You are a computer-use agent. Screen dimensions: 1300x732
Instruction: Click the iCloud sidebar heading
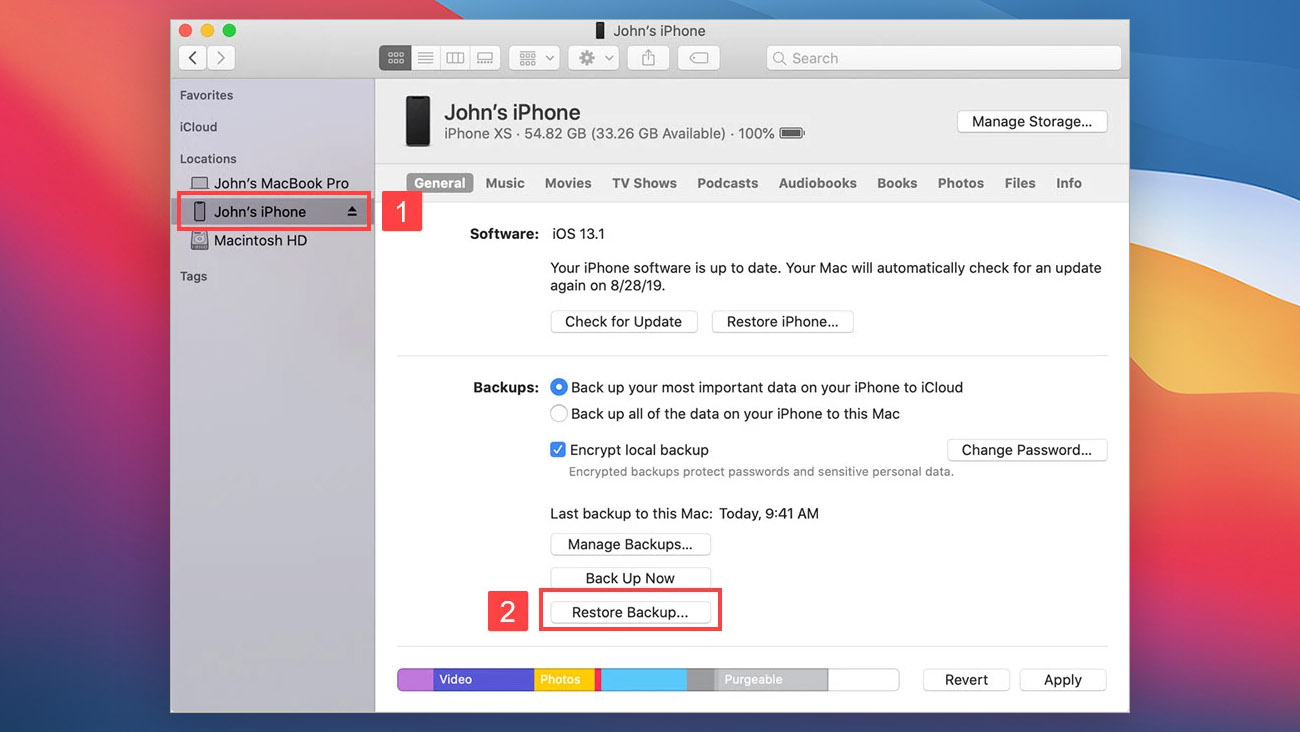pyautogui.click(x=198, y=127)
